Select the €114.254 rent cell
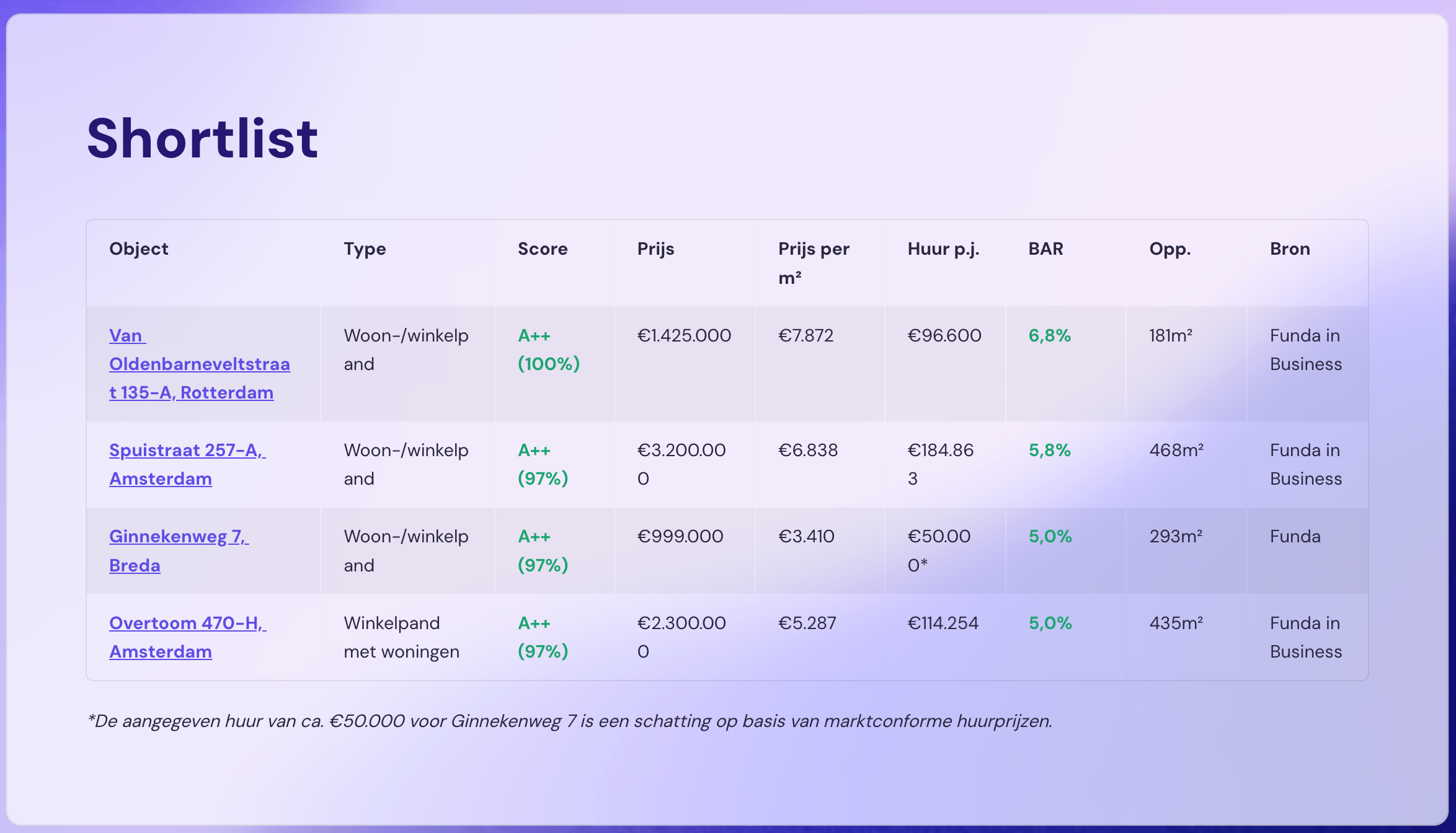 (943, 624)
